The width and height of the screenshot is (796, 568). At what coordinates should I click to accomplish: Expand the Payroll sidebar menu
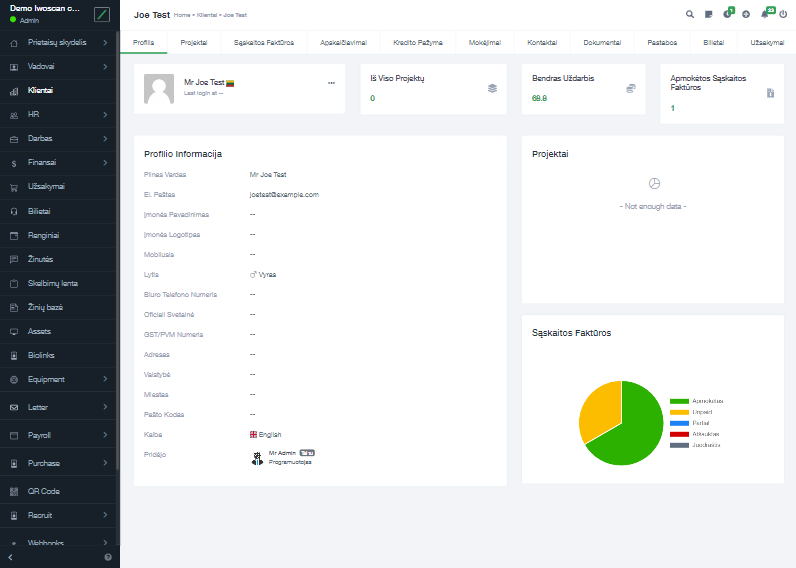coord(60,436)
